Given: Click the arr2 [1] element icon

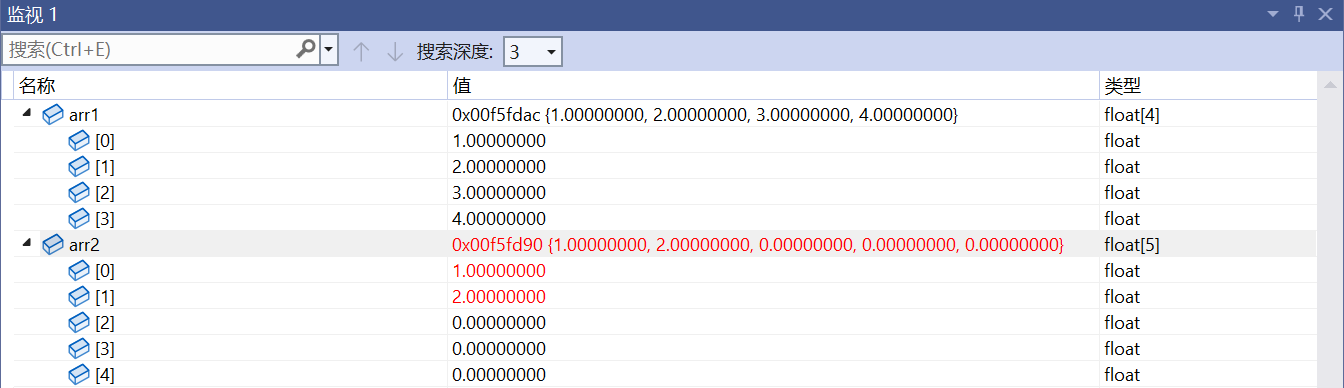Looking at the screenshot, I should click(x=79, y=297).
